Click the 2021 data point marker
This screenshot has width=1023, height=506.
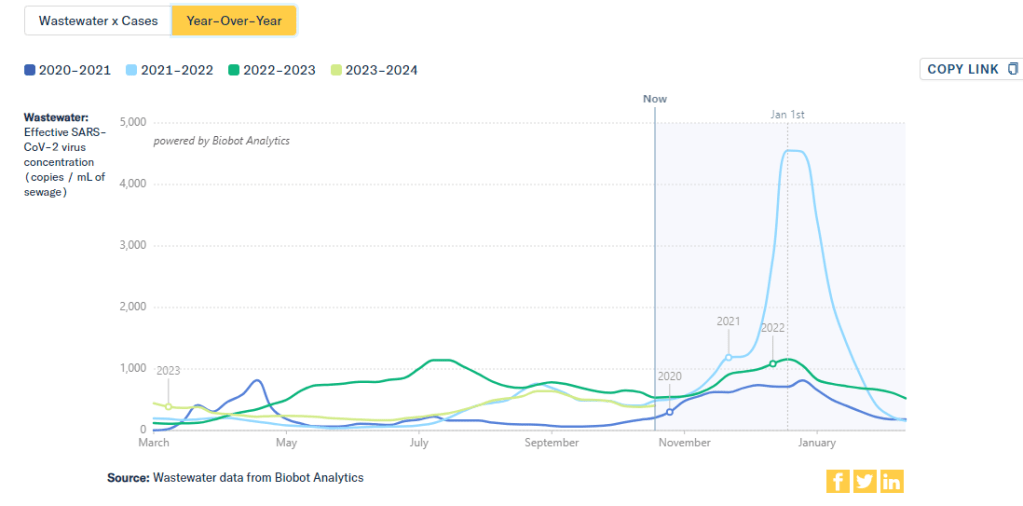(729, 357)
